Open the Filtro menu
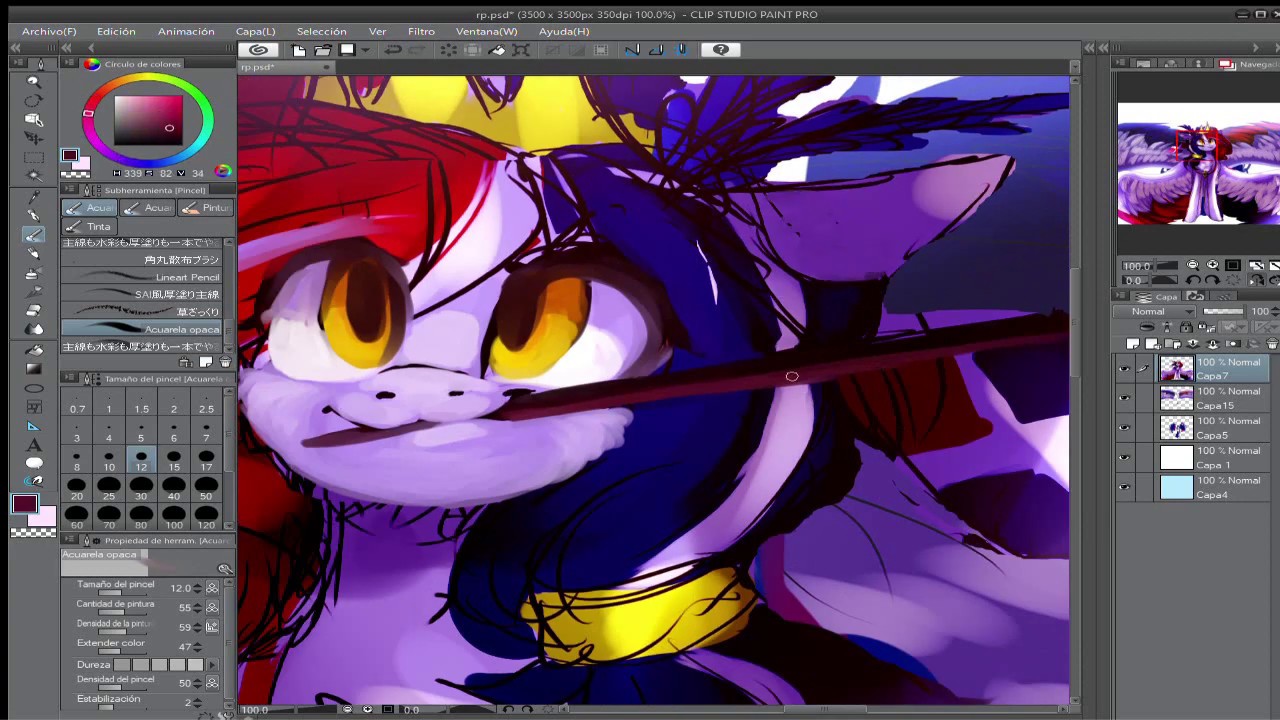This screenshot has height=720, width=1280. pos(421,31)
